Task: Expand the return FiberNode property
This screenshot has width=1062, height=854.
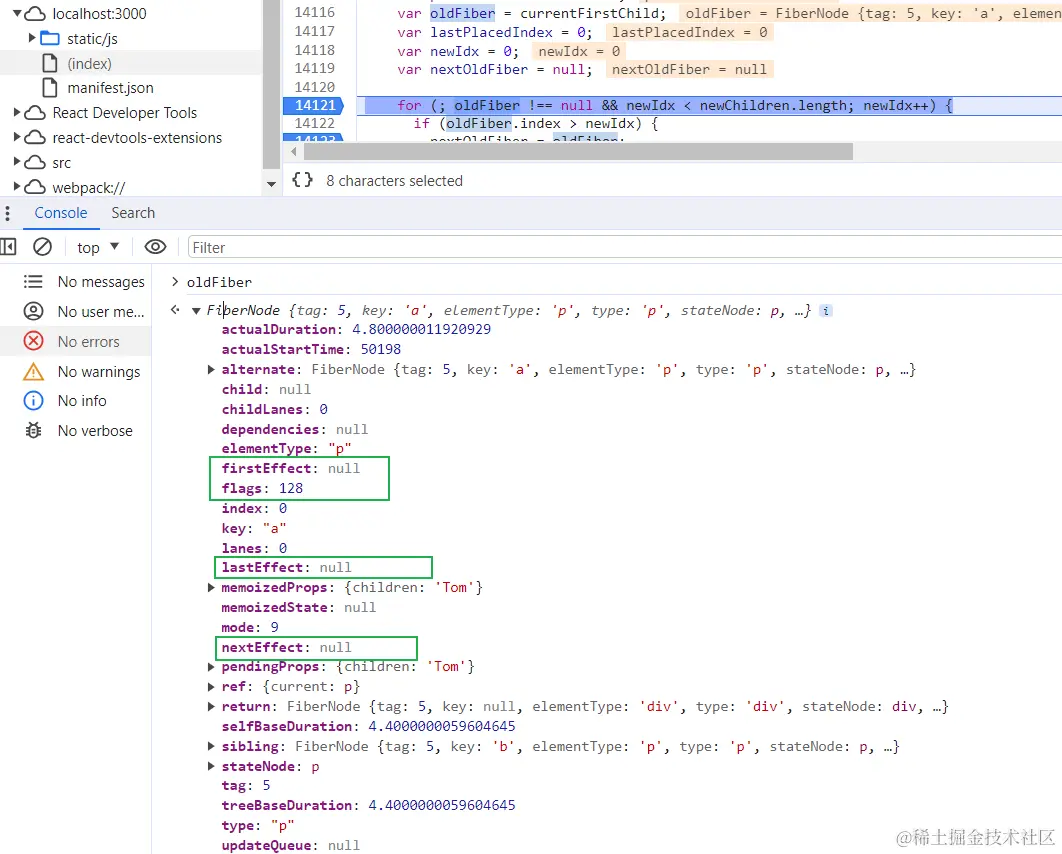Action: coord(211,706)
